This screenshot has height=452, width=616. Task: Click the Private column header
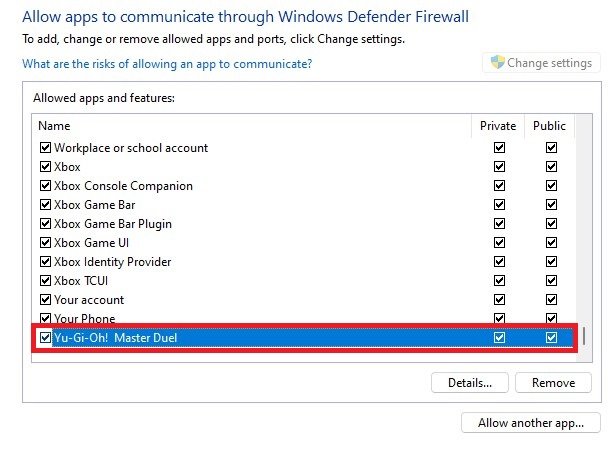[x=498, y=126]
